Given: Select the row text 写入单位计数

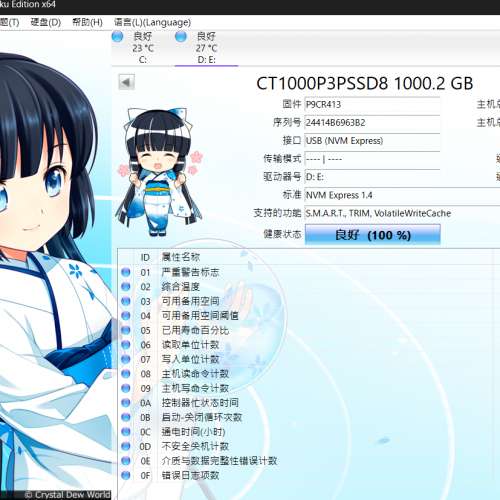Looking at the screenshot, I should (190, 359).
